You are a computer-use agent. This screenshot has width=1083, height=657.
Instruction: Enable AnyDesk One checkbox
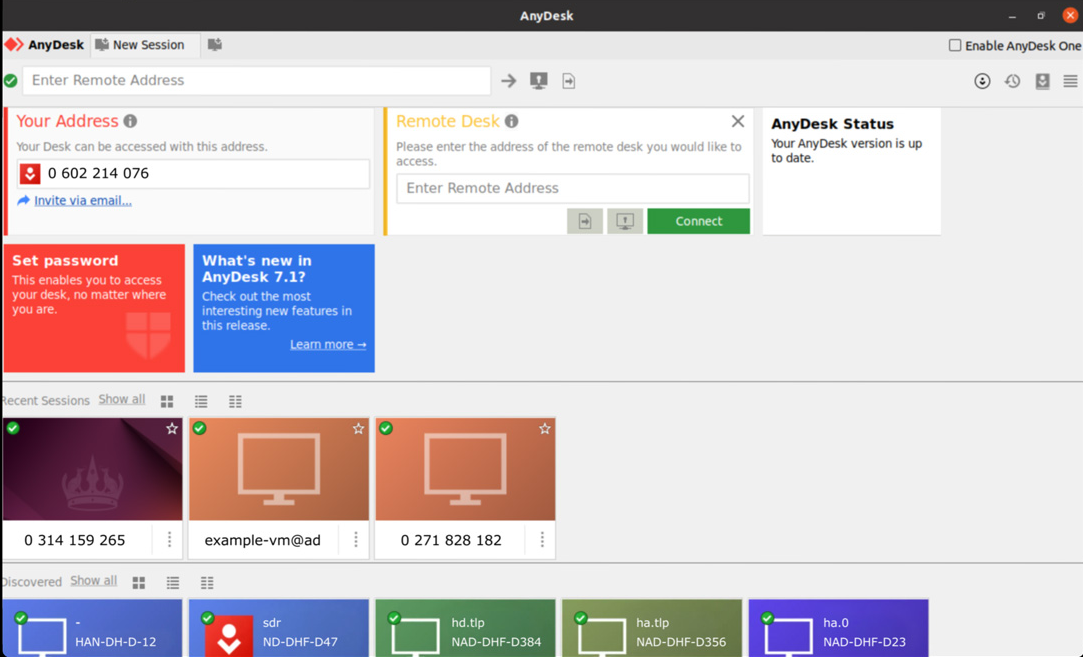955,46
